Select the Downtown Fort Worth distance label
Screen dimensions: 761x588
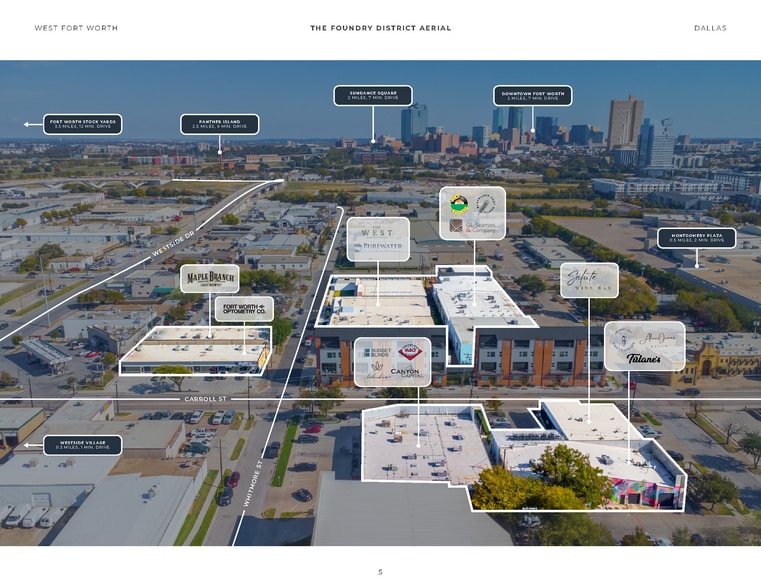(532, 96)
